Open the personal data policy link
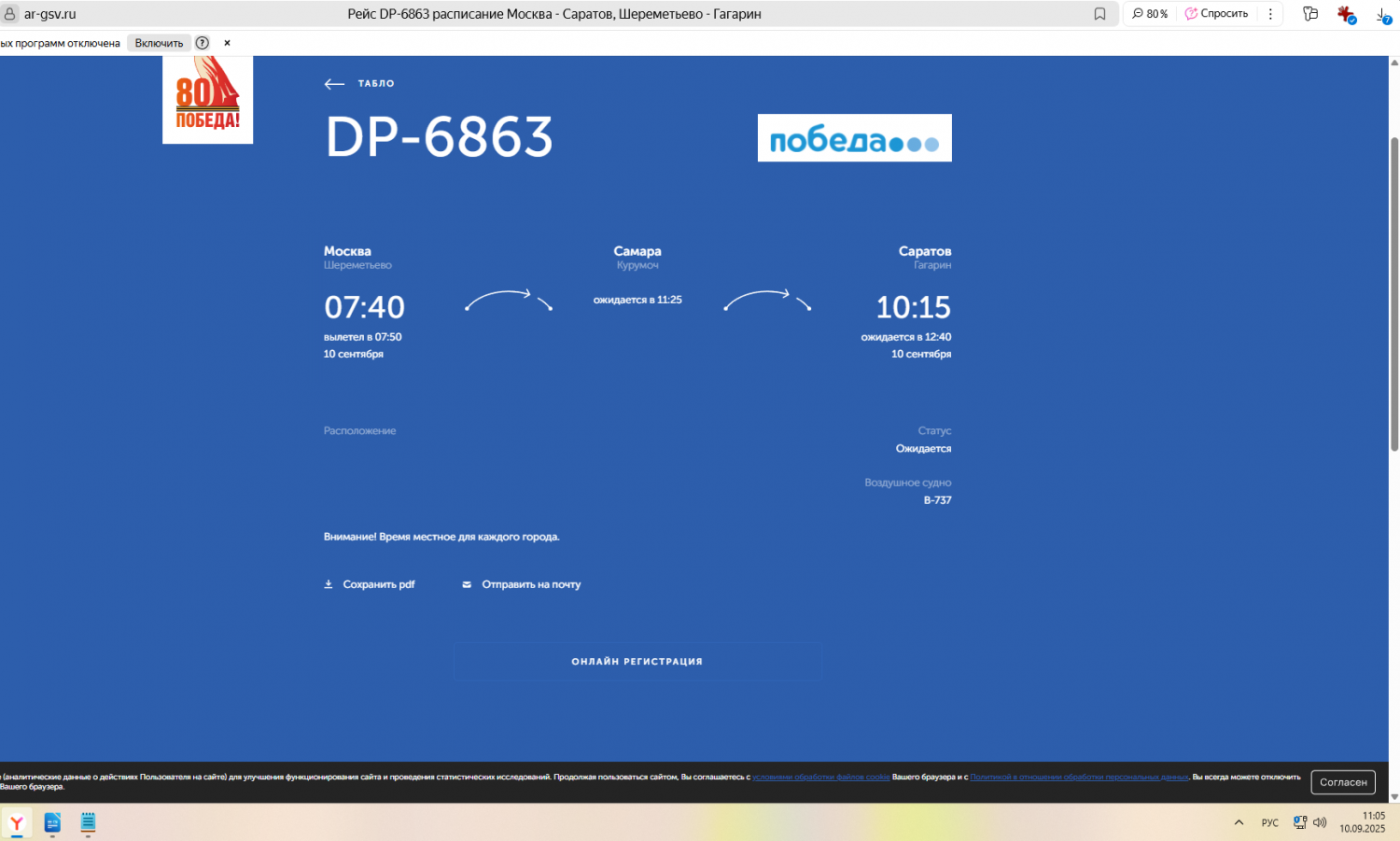1400x841 pixels. pos(1080,777)
